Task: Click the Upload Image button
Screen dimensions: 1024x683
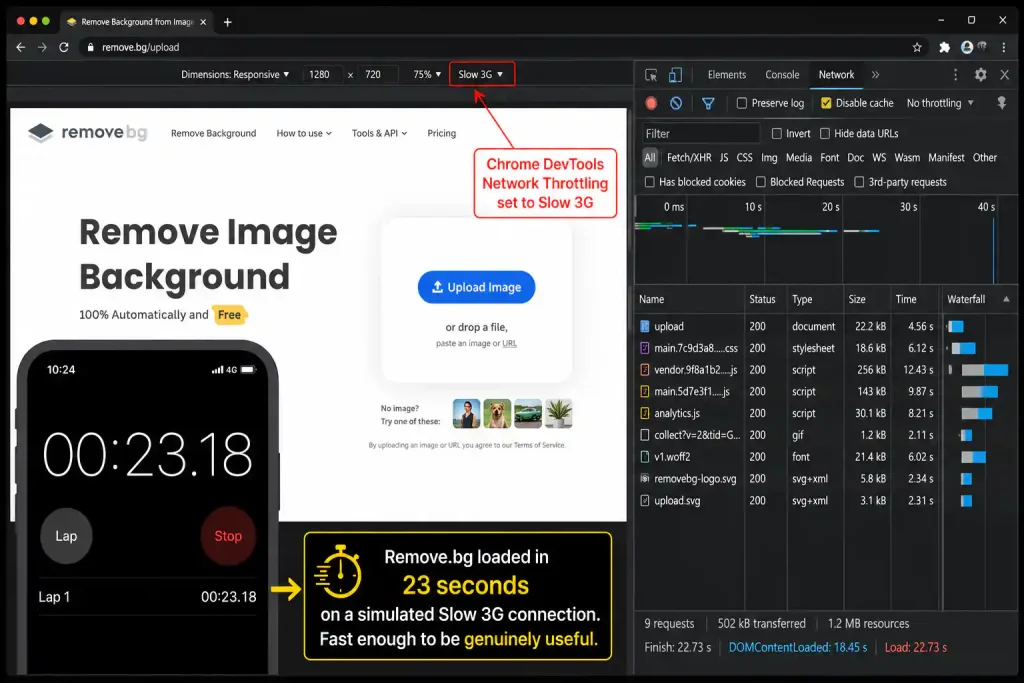Action: [476, 287]
